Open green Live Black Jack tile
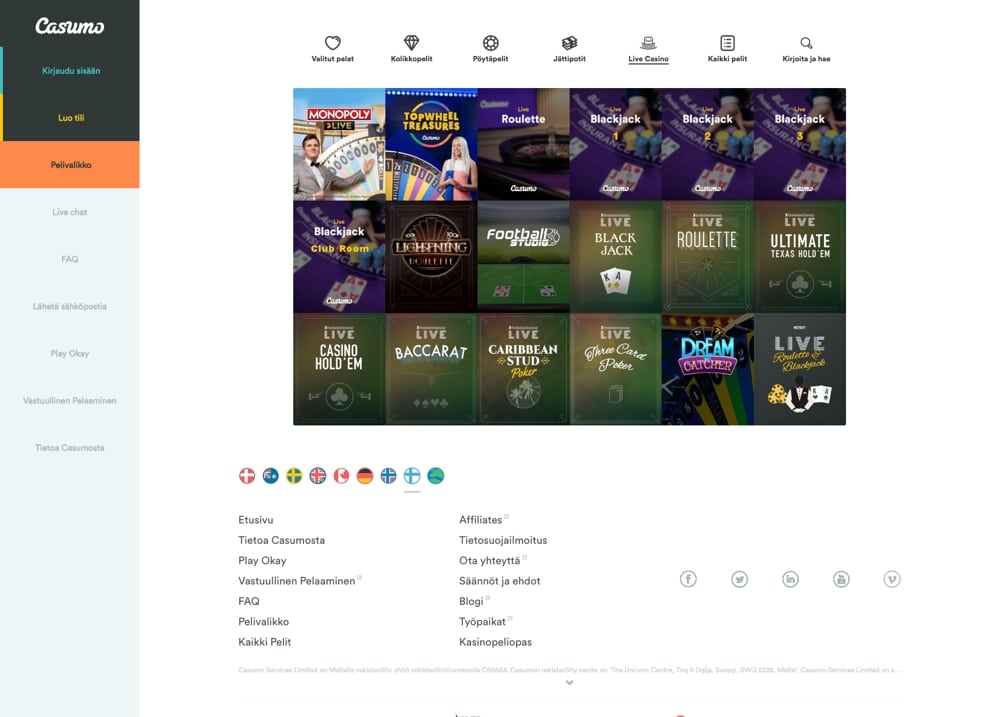 (x=615, y=257)
